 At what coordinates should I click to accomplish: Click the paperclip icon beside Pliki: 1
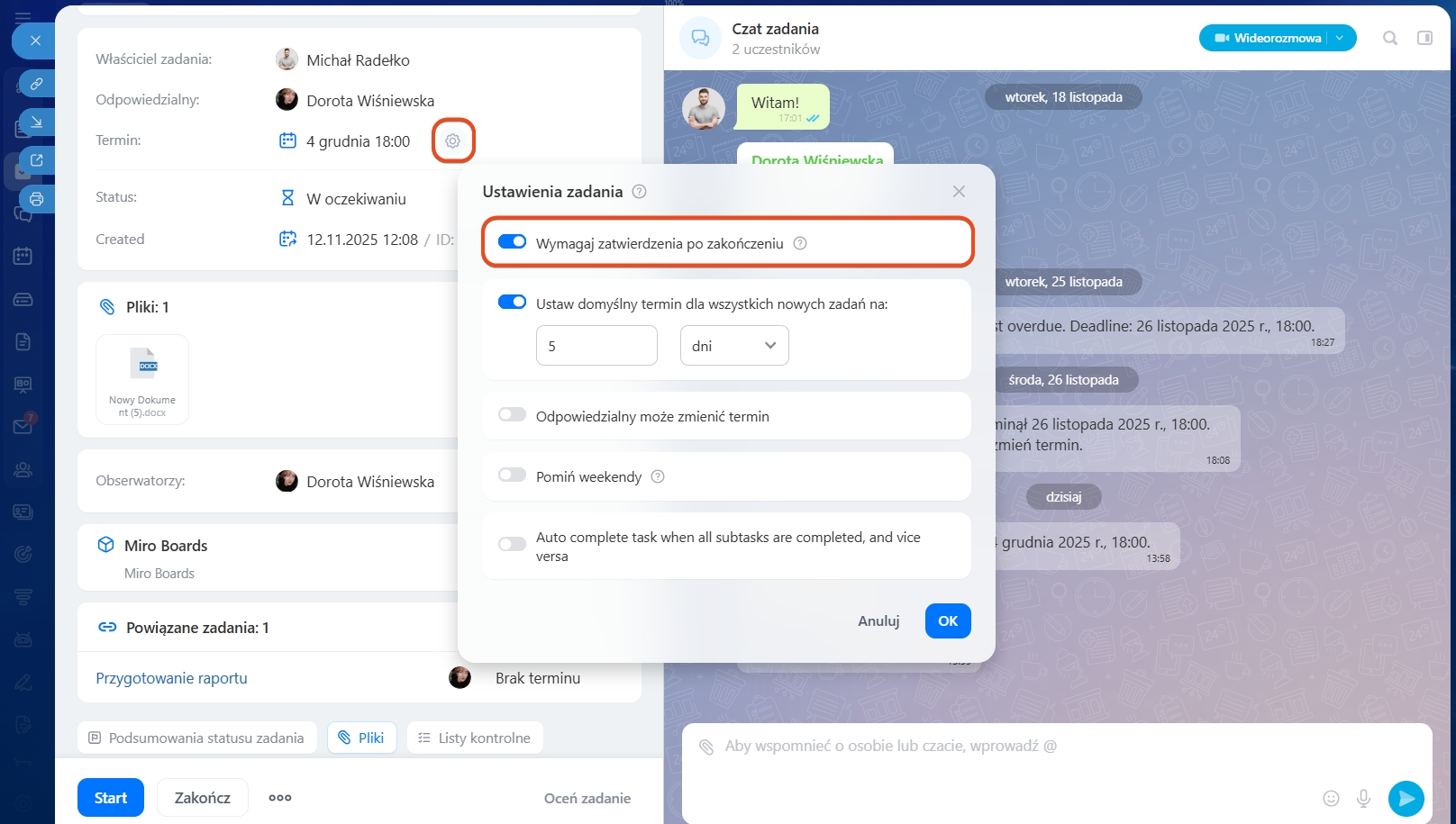tap(107, 307)
